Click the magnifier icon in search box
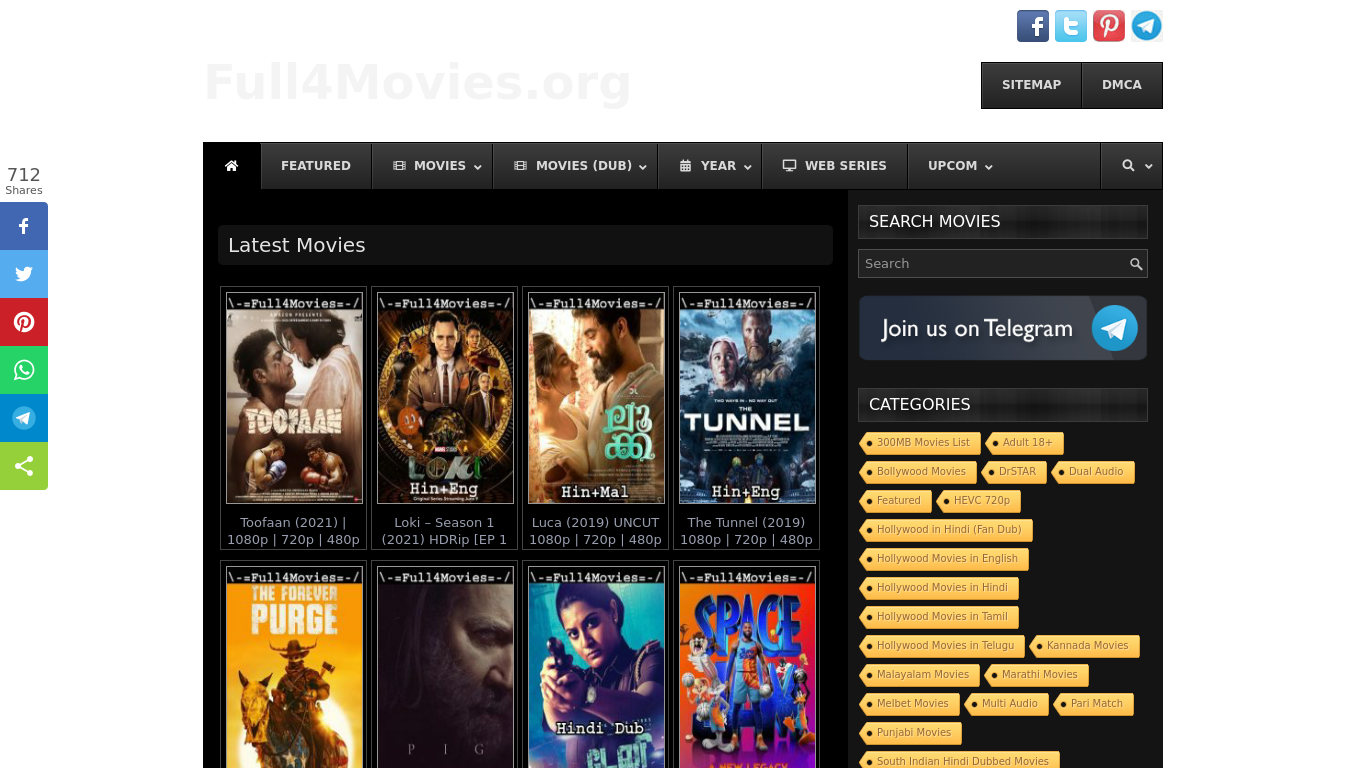This screenshot has width=1366, height=768. click(x=1136, y=264)
